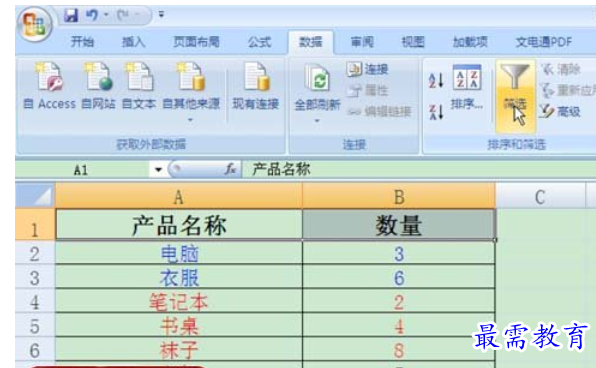Sort descending Z to A

point(436,112)
